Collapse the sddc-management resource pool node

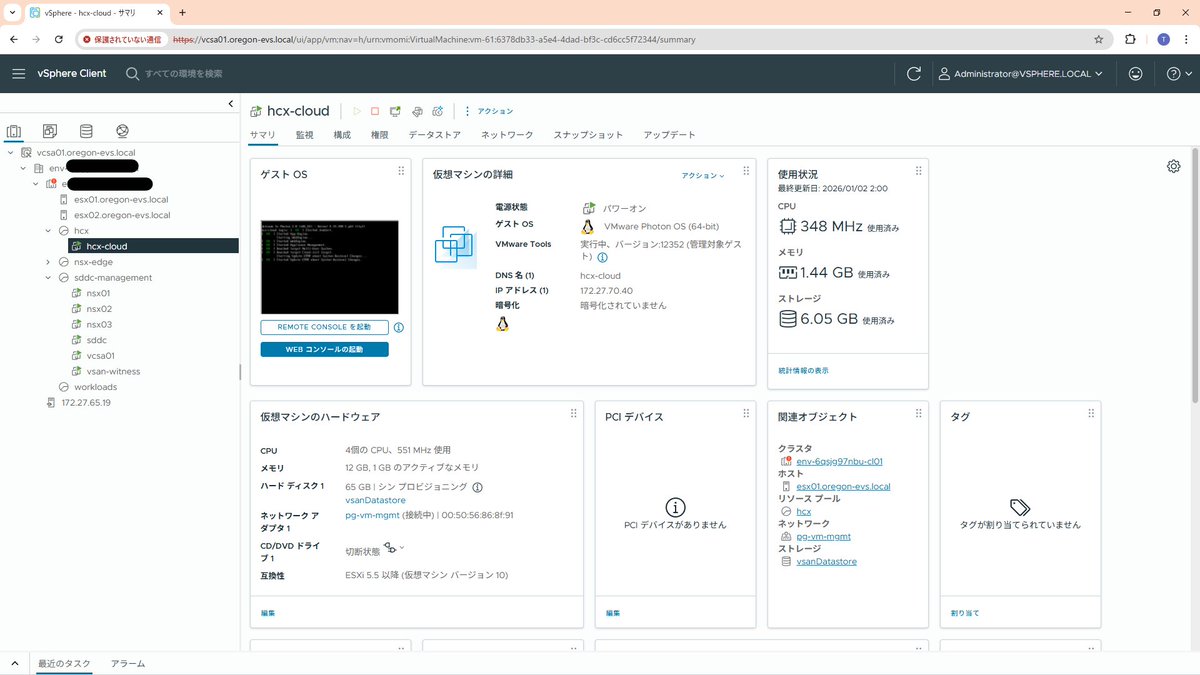49,278
